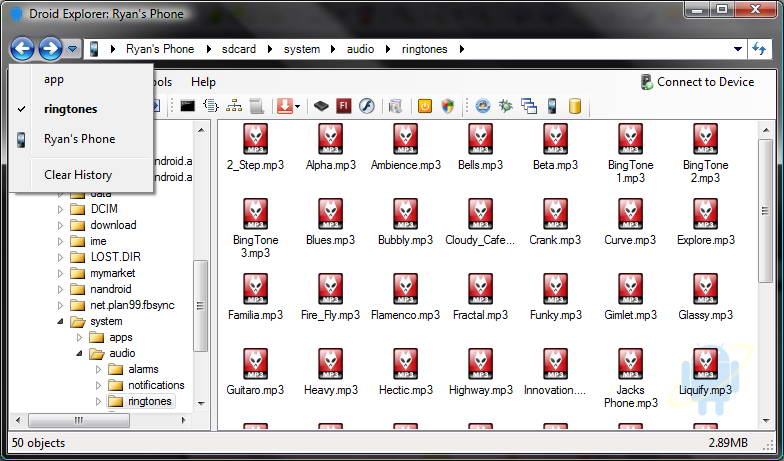This screenshot has height=461, width=784.
Task: Select net.plan99.fbsync folder in tree
Action: click(132, 305)
